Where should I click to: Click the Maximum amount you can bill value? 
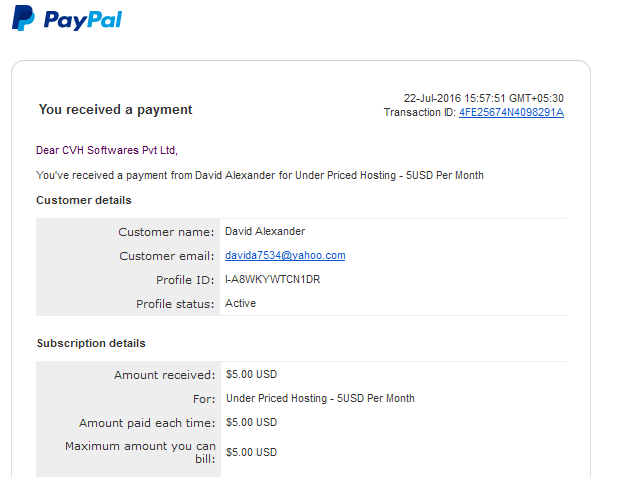coord(251,452)
